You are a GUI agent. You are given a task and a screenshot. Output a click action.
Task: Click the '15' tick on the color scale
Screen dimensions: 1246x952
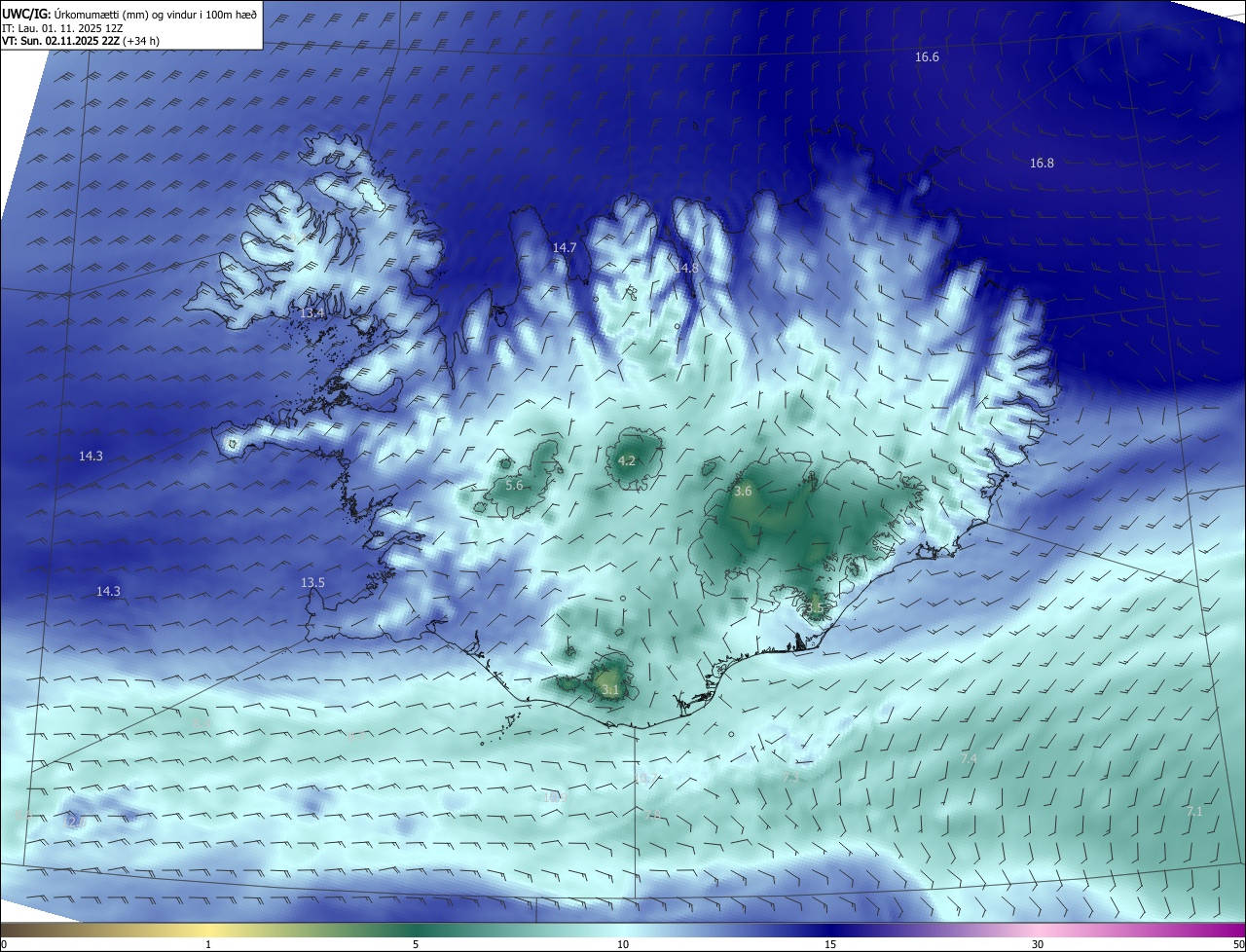[830, 944]
